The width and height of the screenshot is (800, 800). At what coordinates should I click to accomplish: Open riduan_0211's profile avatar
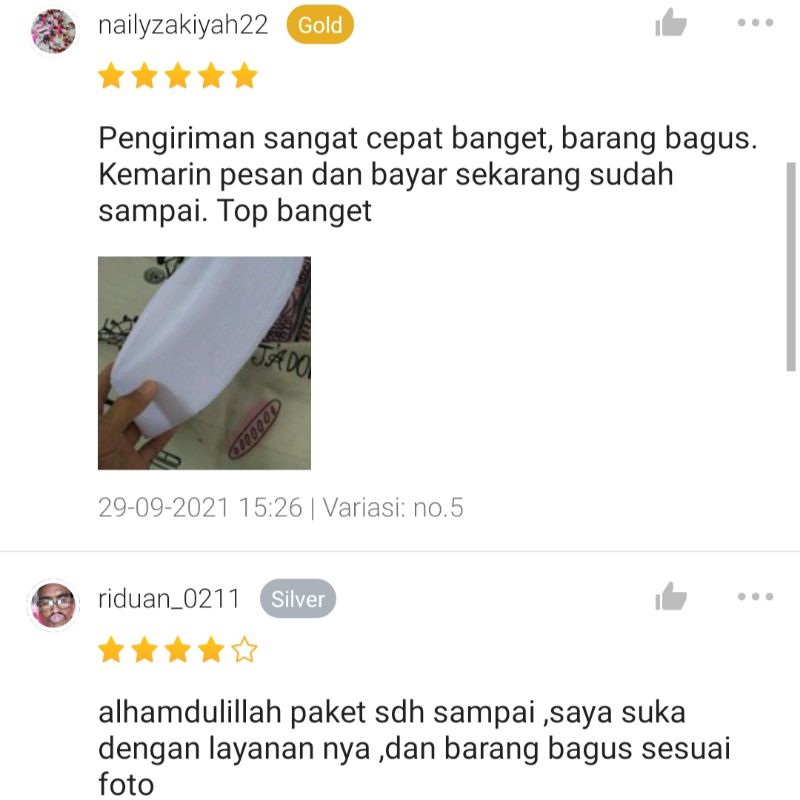(54, 605)
